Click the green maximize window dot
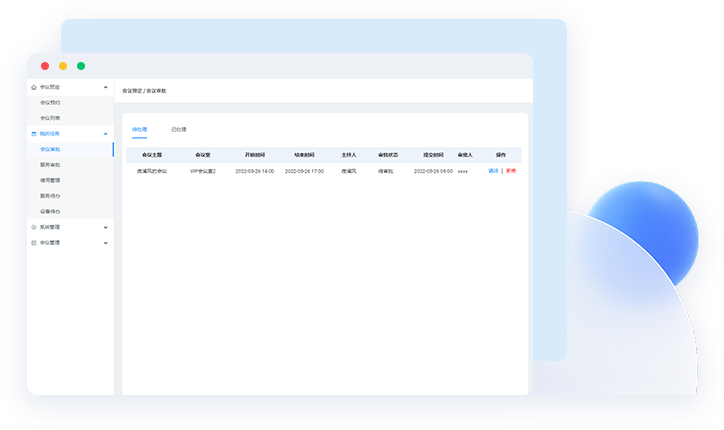The image size is (724, 430). pyautogui.click(x=81, y=66)
